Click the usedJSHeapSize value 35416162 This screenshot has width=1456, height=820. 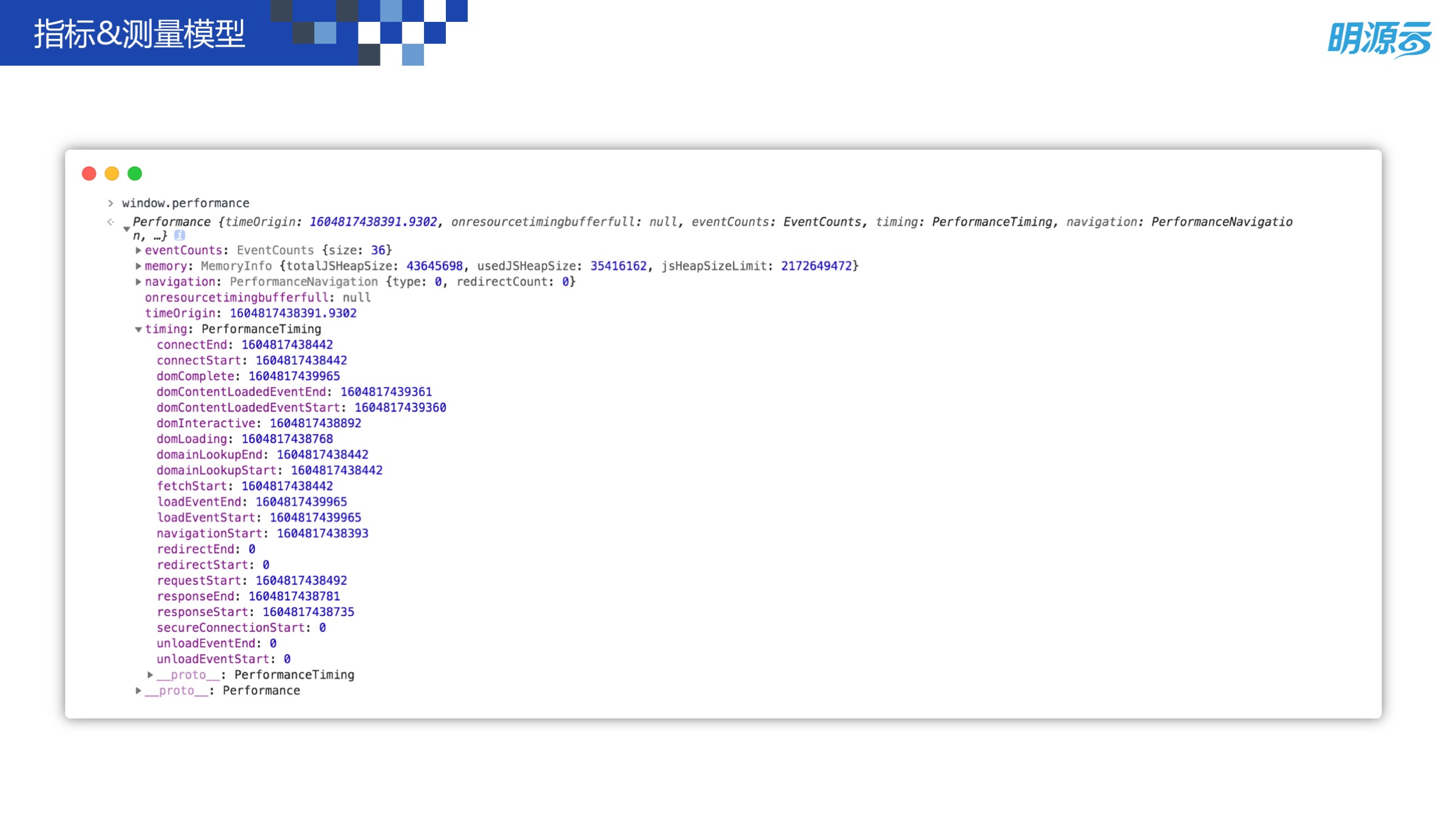point(619,266)
